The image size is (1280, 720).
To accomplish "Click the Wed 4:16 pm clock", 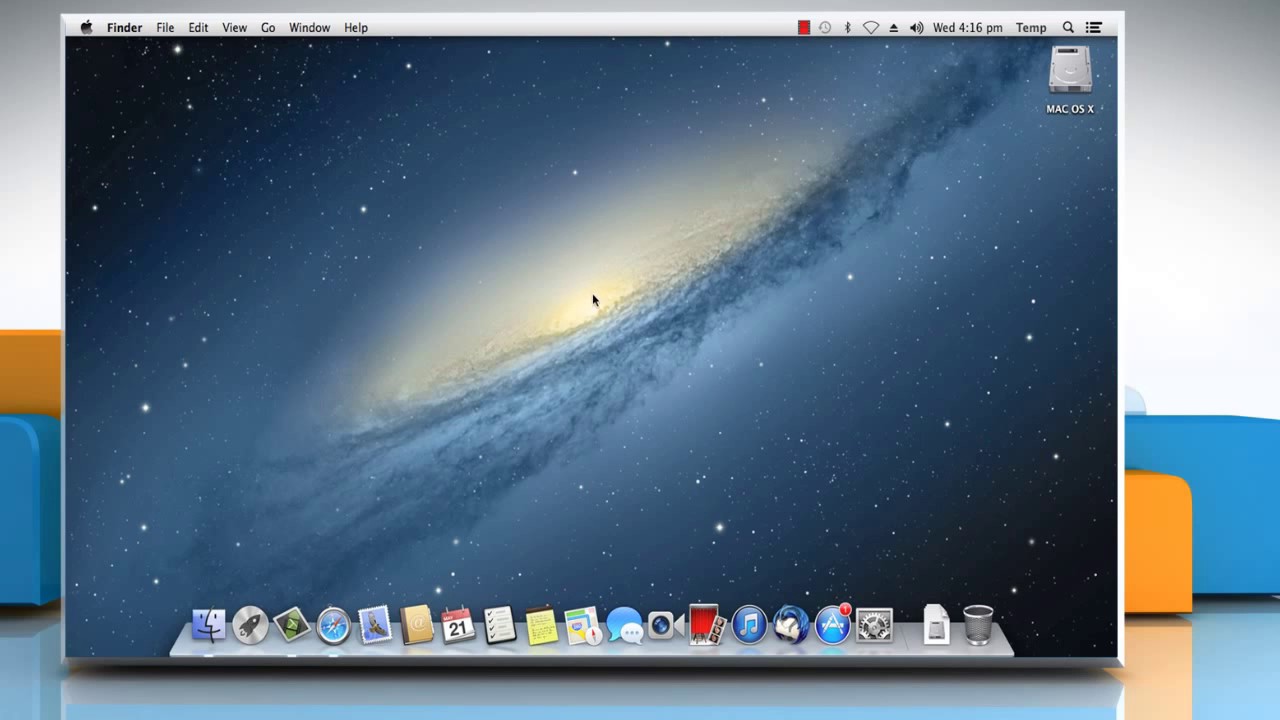I will pyautogui.click(x=968, y=28).
